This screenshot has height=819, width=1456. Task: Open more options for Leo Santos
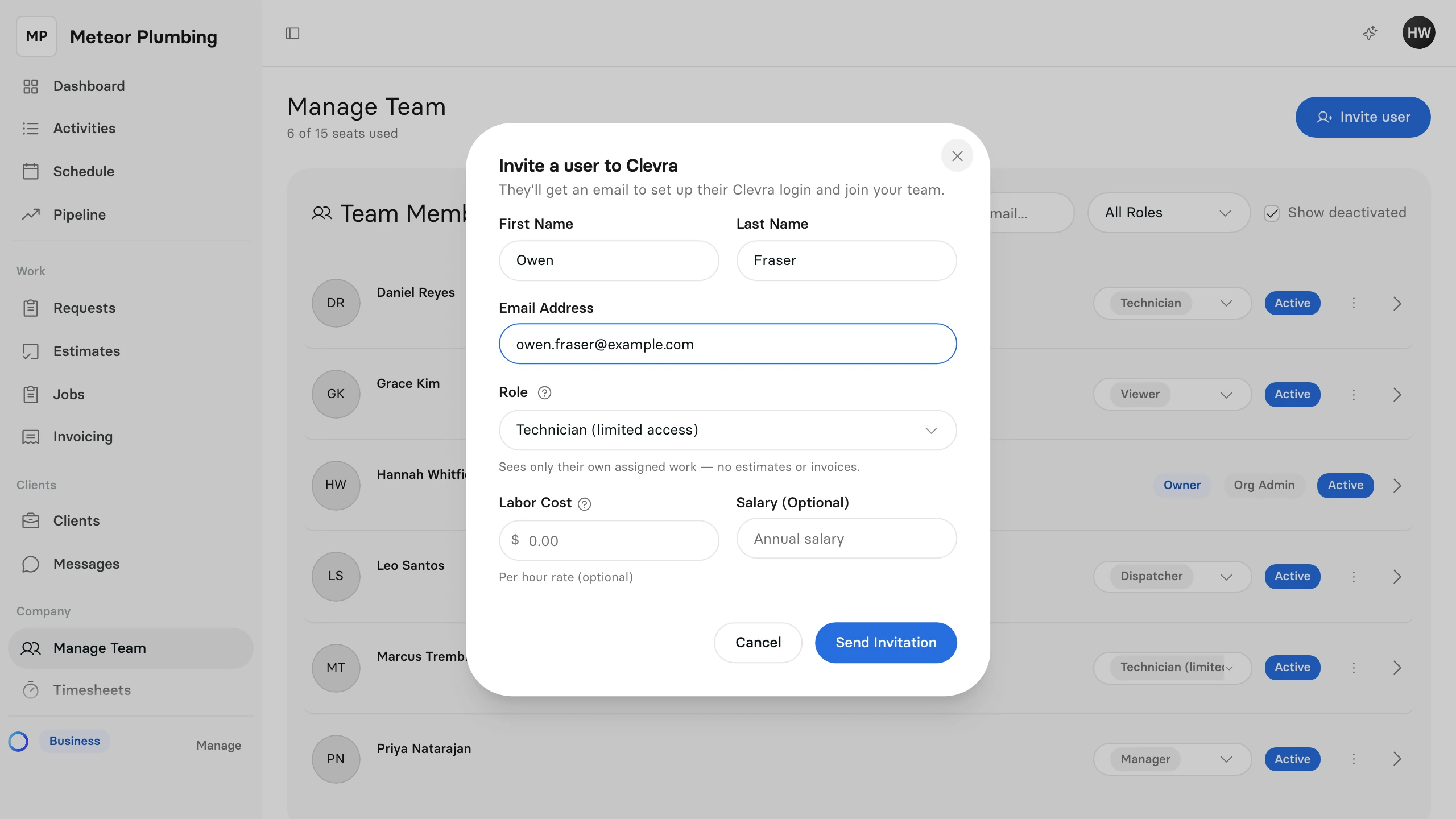[1354, 577]
